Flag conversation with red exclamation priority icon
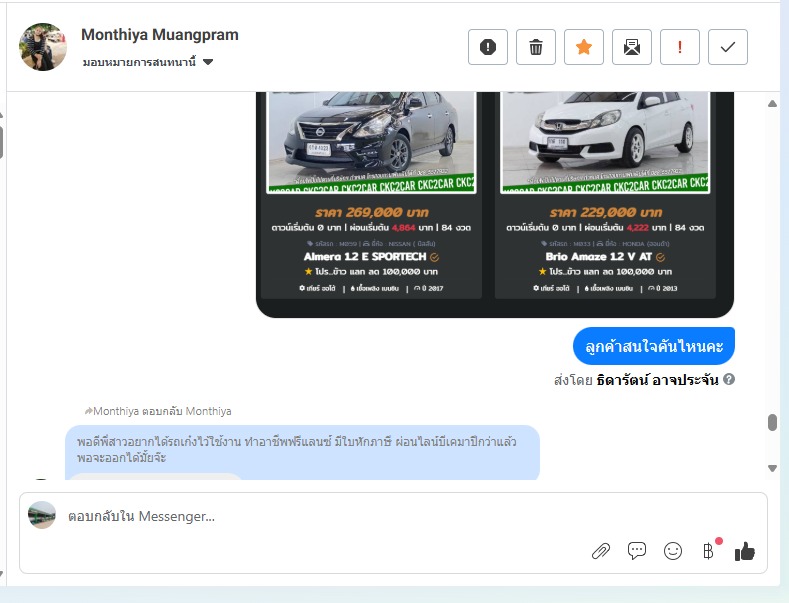The image size is (789, 603). (x=680, y=47)
